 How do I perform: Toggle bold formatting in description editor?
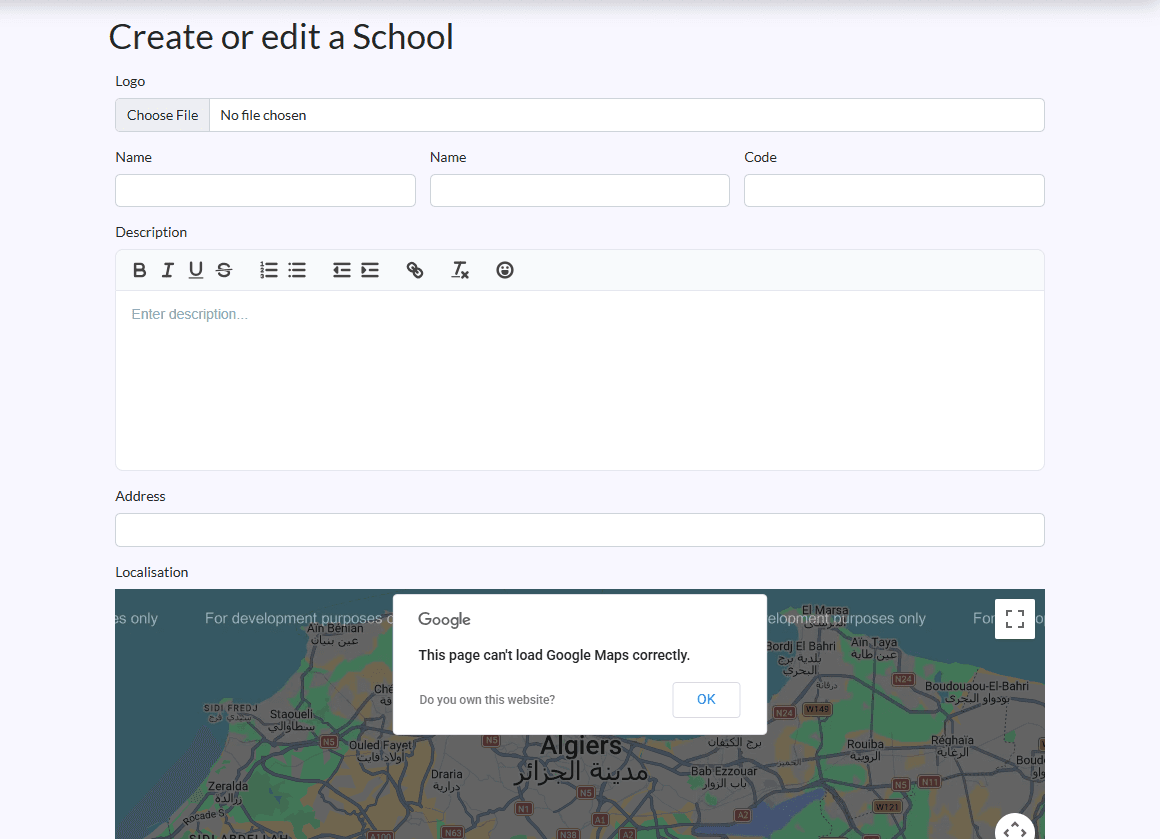click(x=139, y=270)
